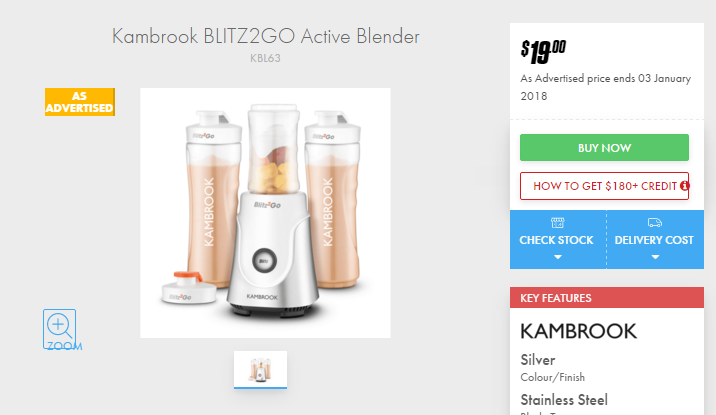Click the Stainless Steel feature text

tap(564, 400)
